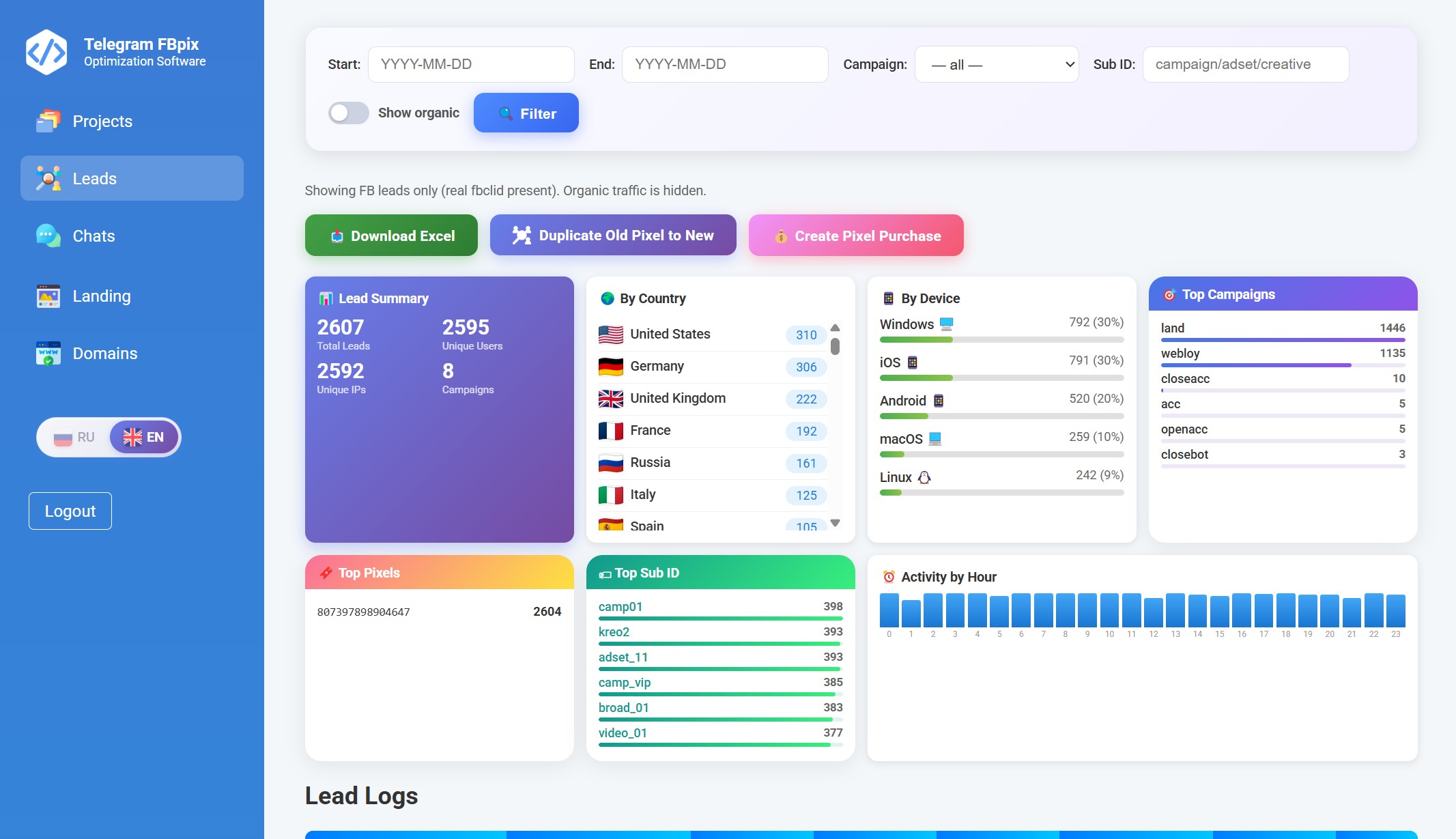Click the Linux penguin icon
Viewport: 1456px width, 839px height.
[924, 477]
